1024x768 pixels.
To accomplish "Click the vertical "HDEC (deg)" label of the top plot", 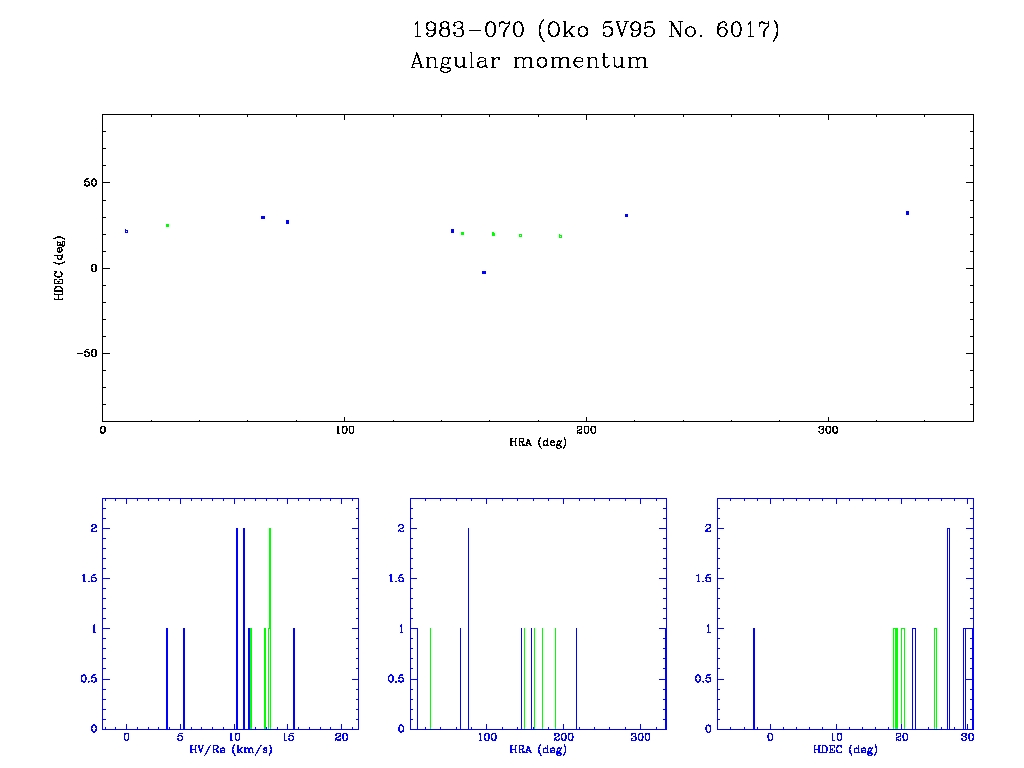I will pos(59,268).
